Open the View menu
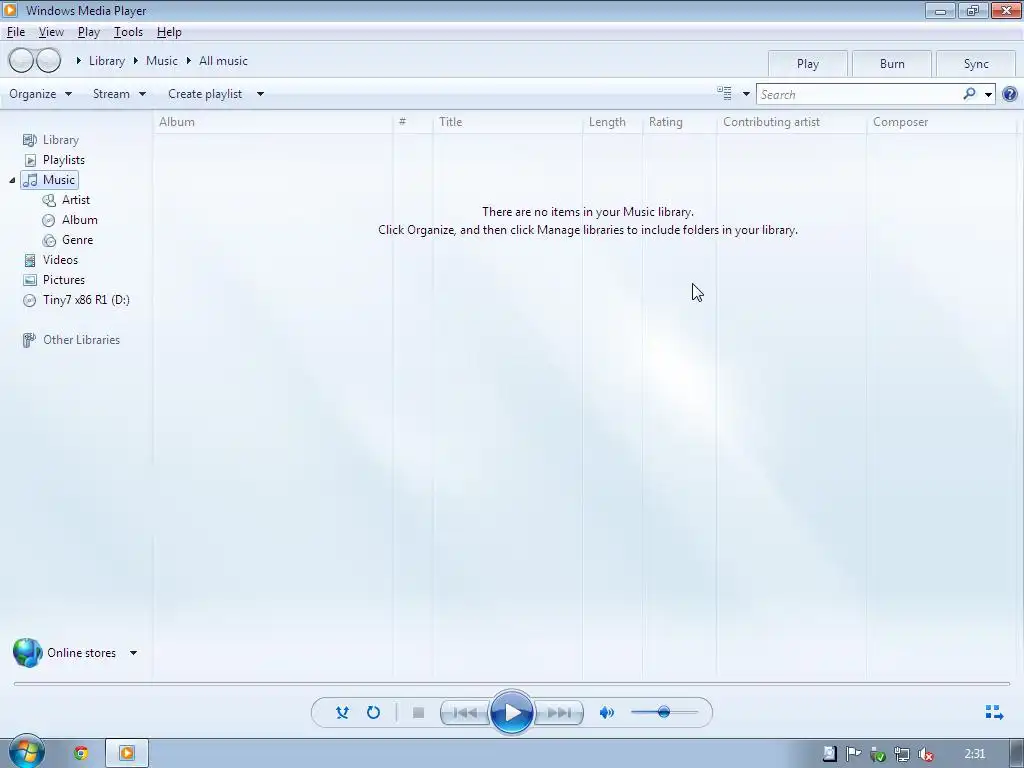1024x768 pixels. tap(51, 32)
